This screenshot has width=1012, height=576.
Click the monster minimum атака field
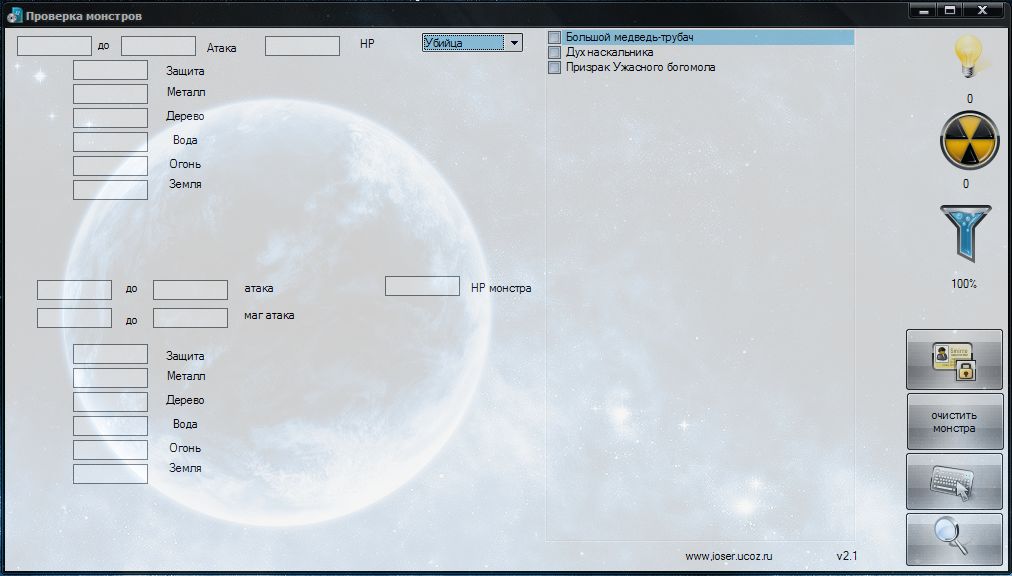tap(74, 290)
